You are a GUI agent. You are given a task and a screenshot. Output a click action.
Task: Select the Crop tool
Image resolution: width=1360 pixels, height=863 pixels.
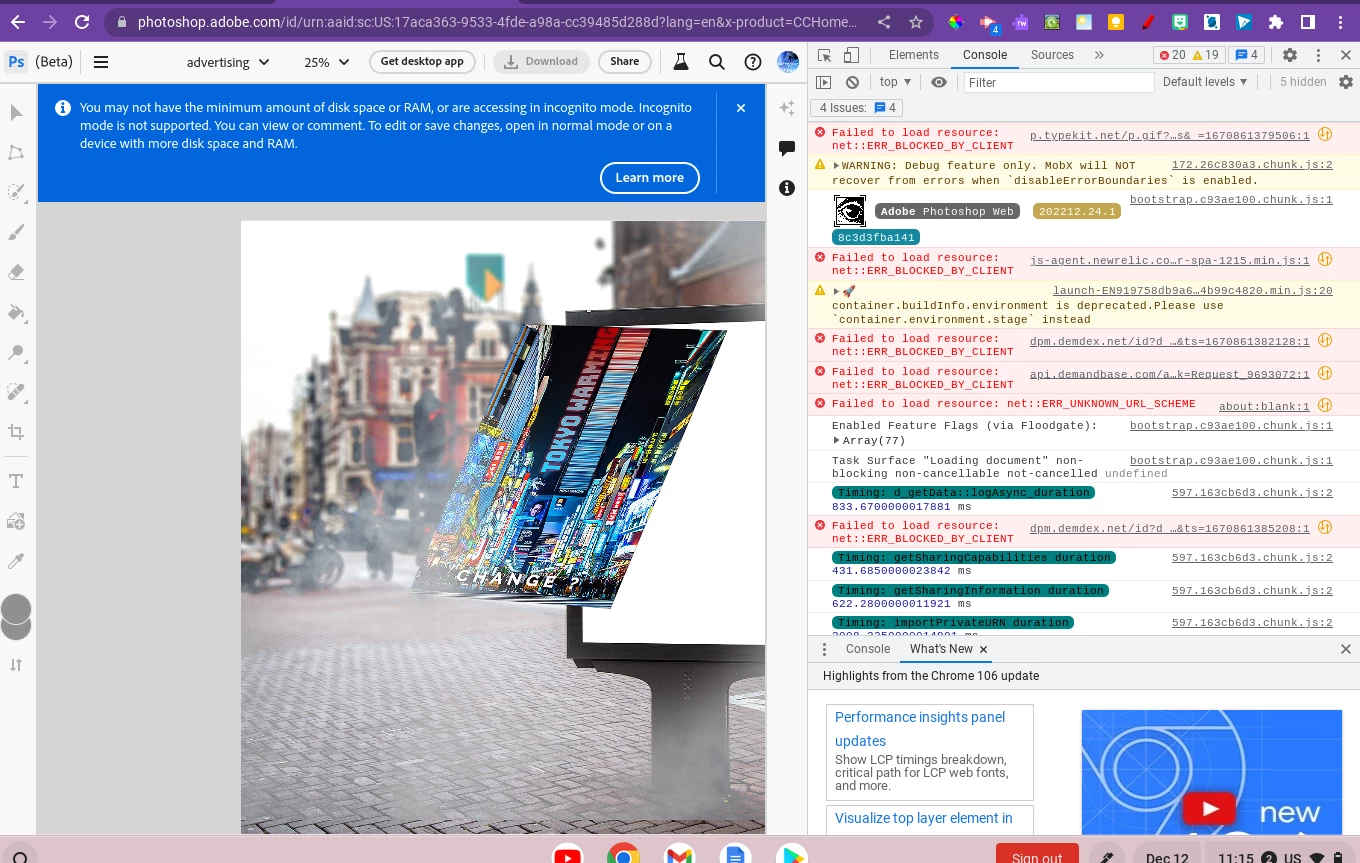coord(16,432)
